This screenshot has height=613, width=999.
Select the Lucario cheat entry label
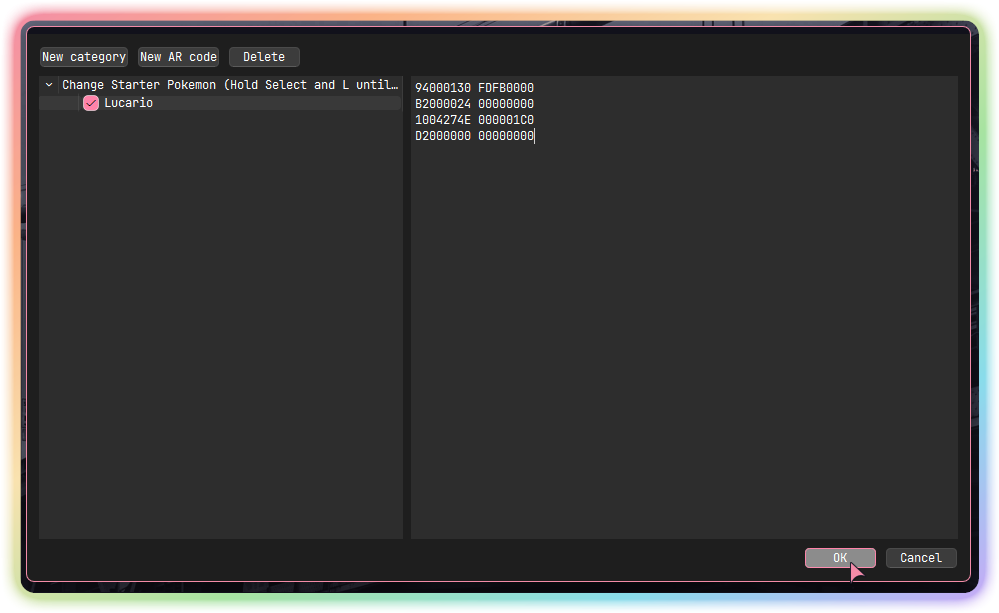click(128, 103)
